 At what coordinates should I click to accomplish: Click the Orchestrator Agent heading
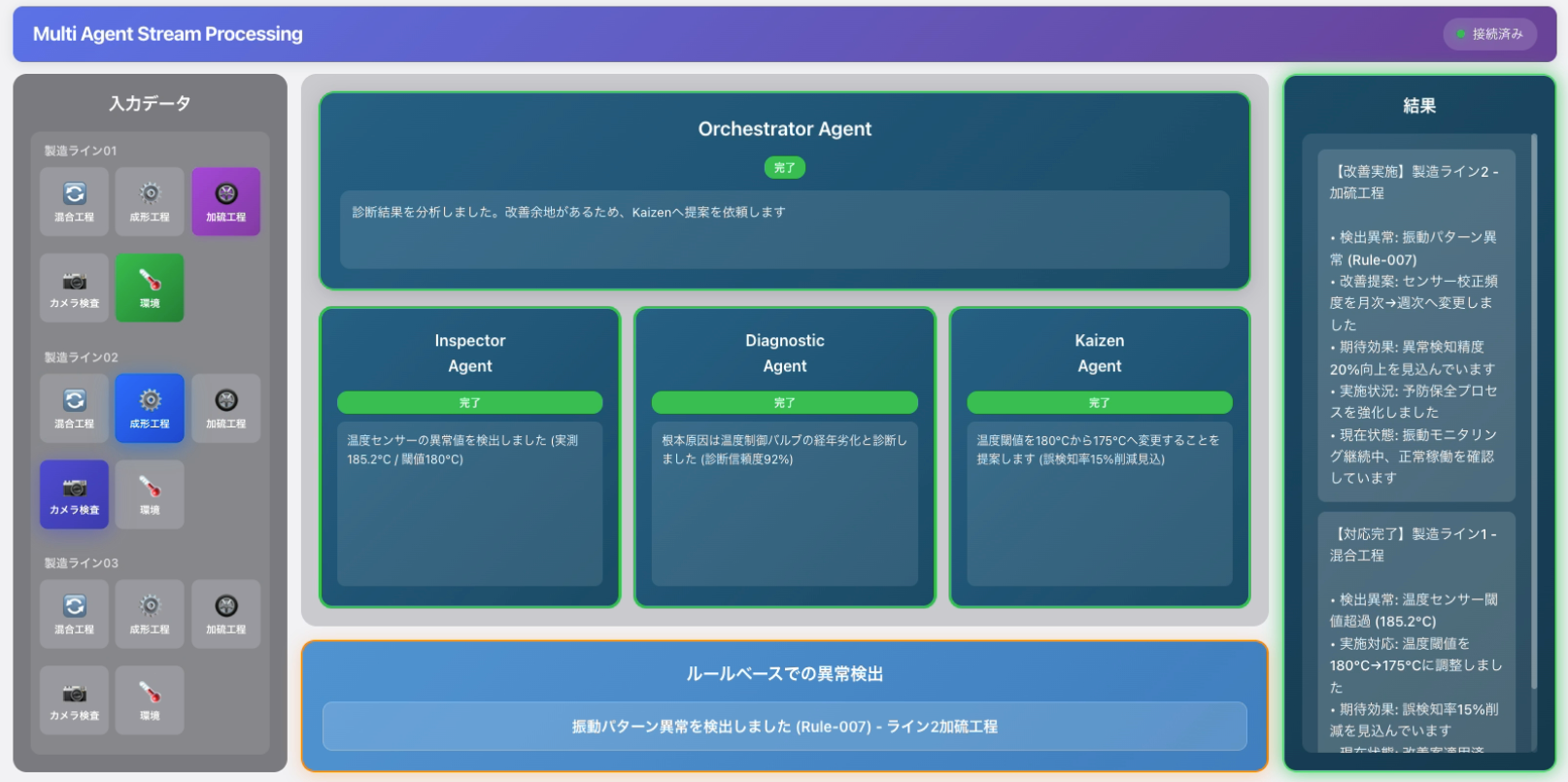(x=785, y=129)
